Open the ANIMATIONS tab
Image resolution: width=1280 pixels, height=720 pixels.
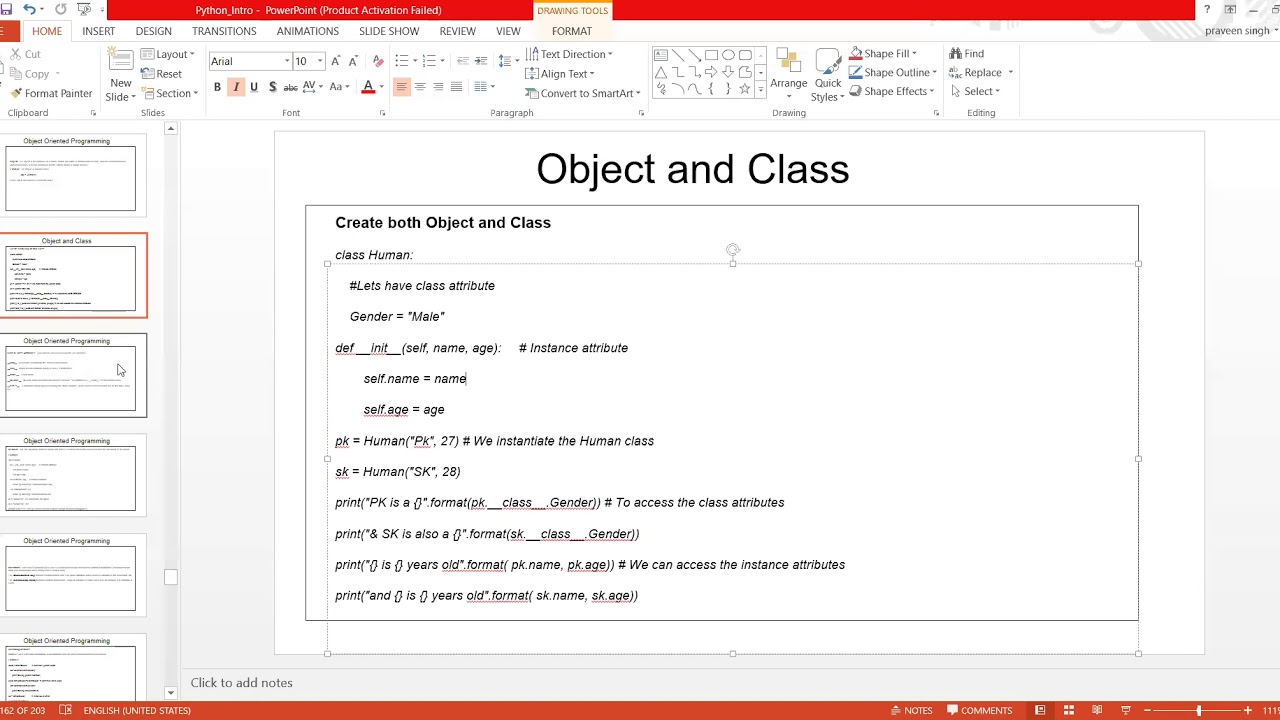tap(308, 31)
